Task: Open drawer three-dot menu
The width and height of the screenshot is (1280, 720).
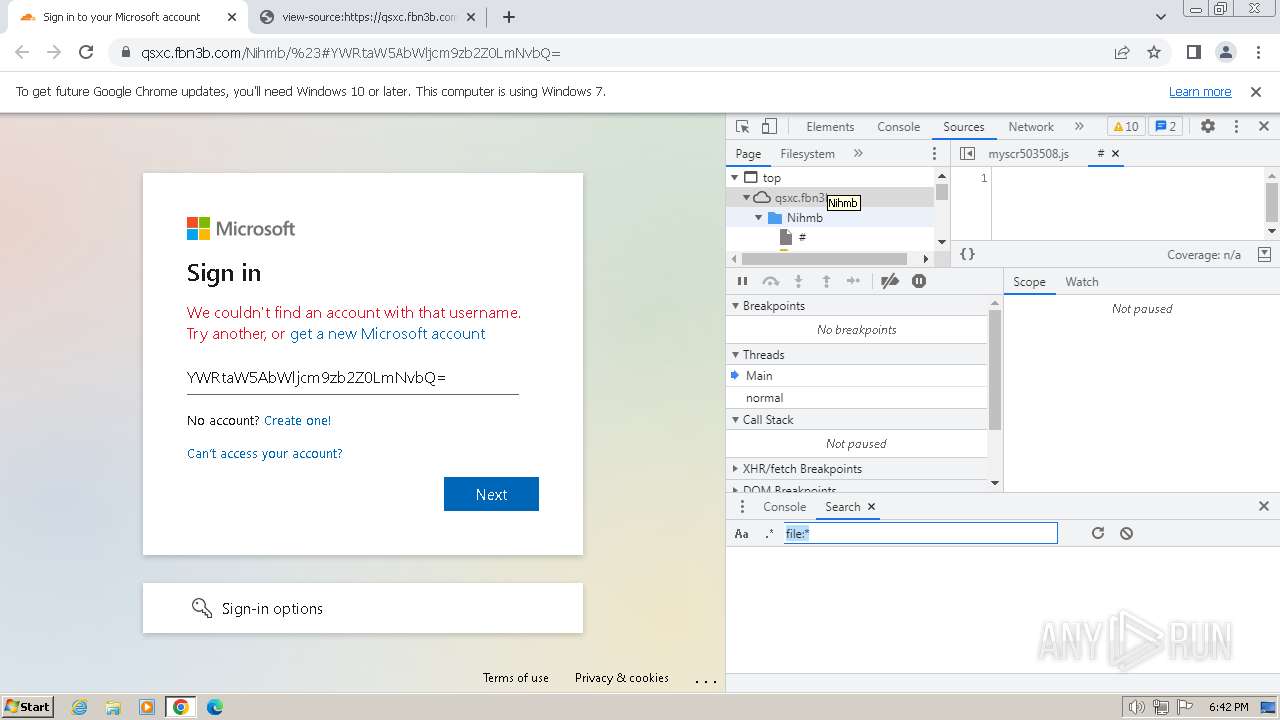Action: coord(742,507)
